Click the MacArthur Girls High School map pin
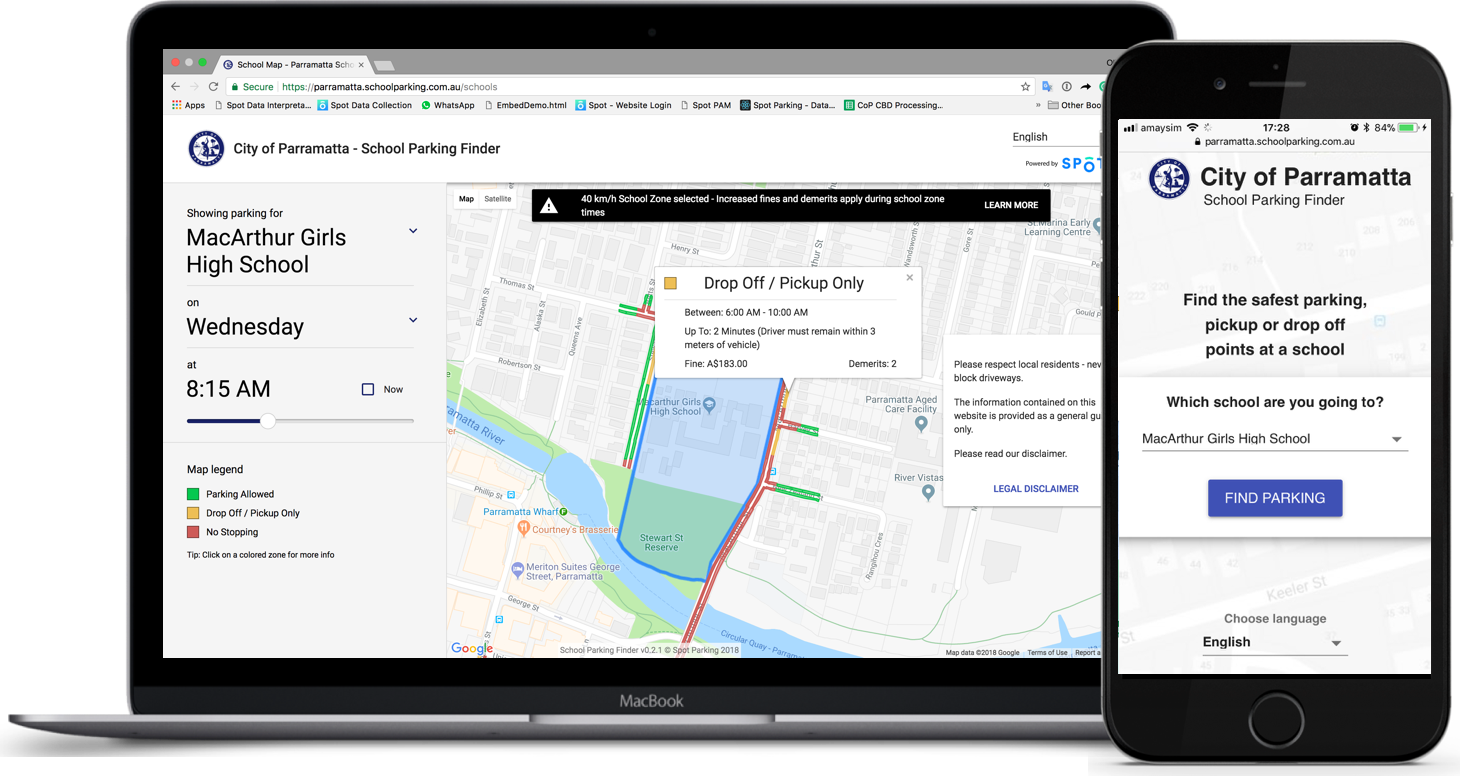Viewport: 1460px width, 776px height. (709, 405)
